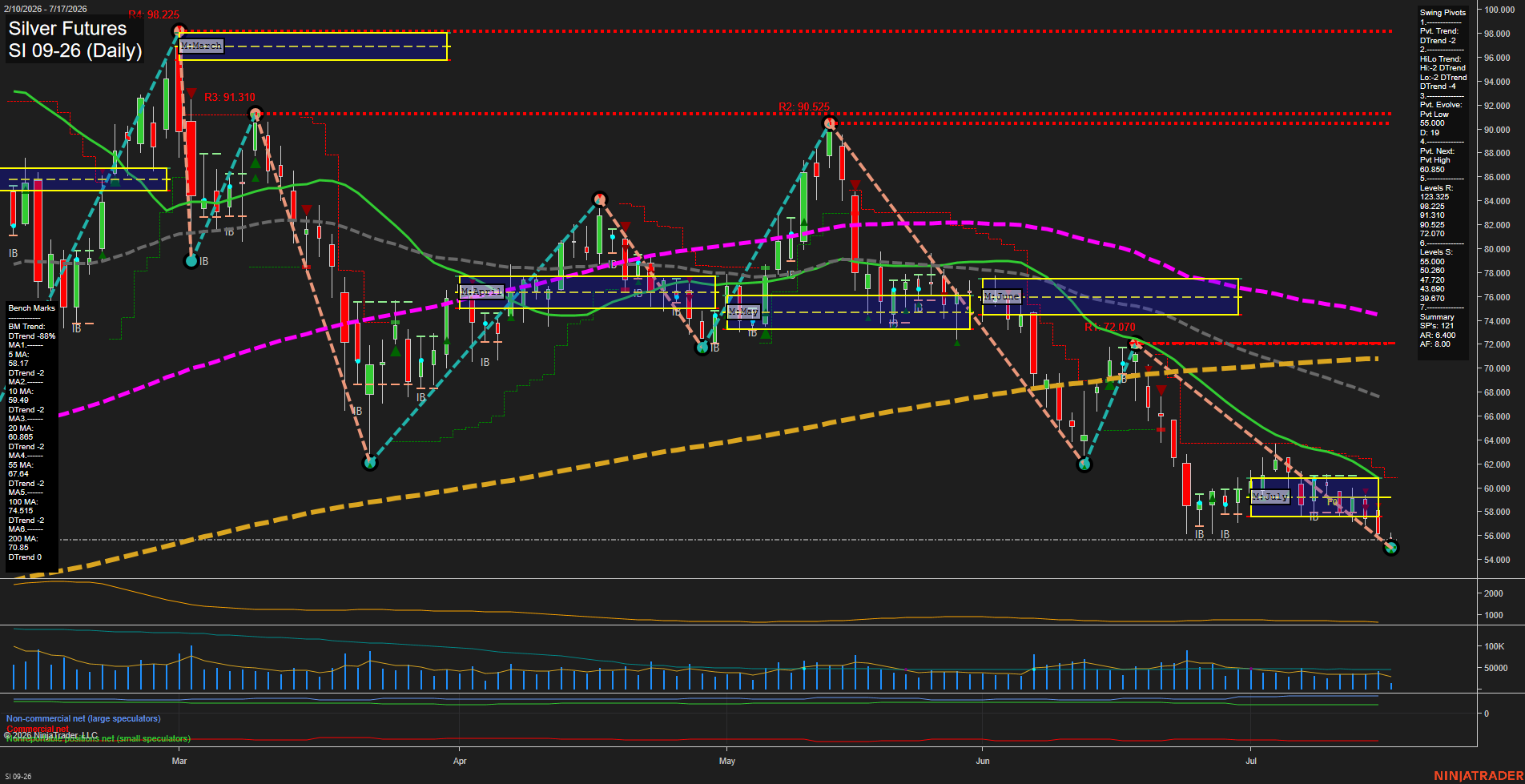Select the M:June zone label
This screenshot has height=784, width=1525.
(x=1002, y=296)
